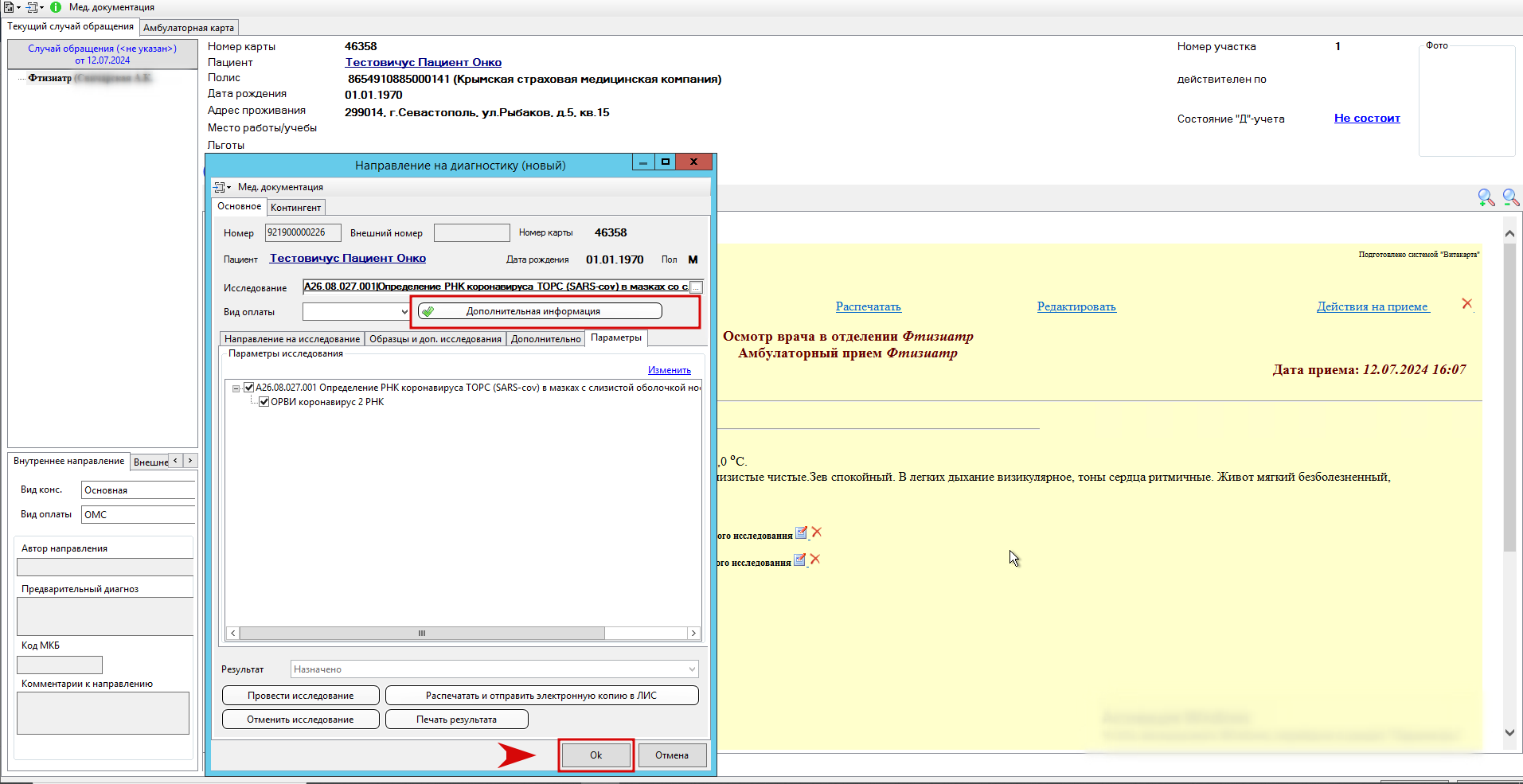
Task: Open Направление на исследование tab
Action: [292, 339]
